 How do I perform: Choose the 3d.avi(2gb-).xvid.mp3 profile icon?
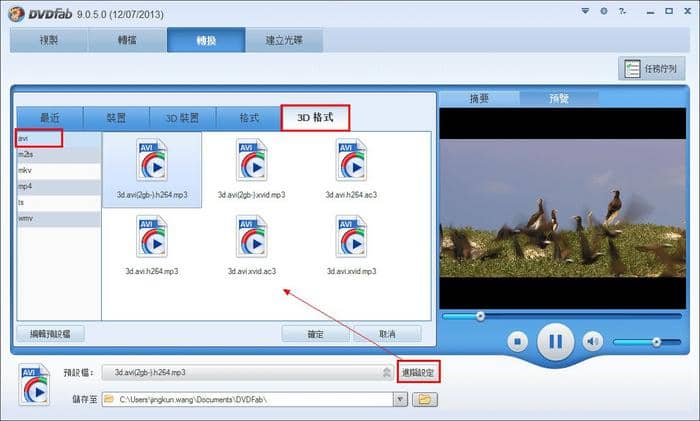252,160
